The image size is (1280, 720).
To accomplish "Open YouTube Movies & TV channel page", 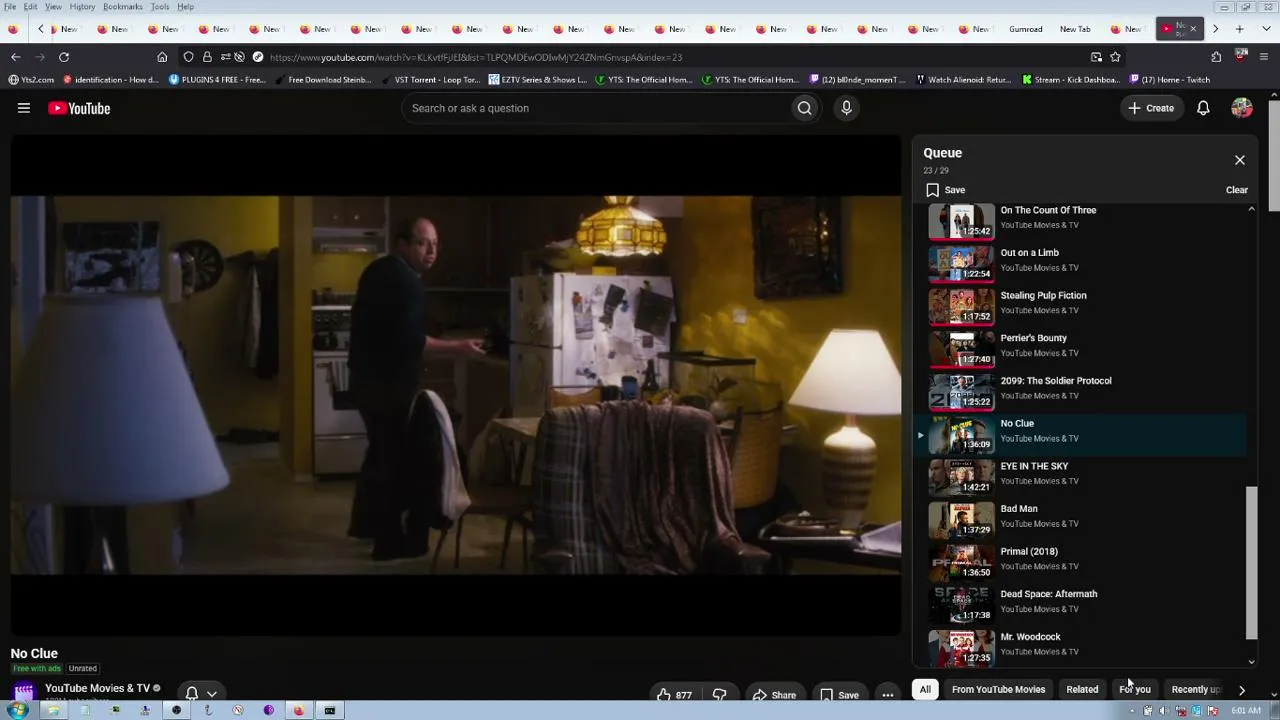I will point(97,688).
